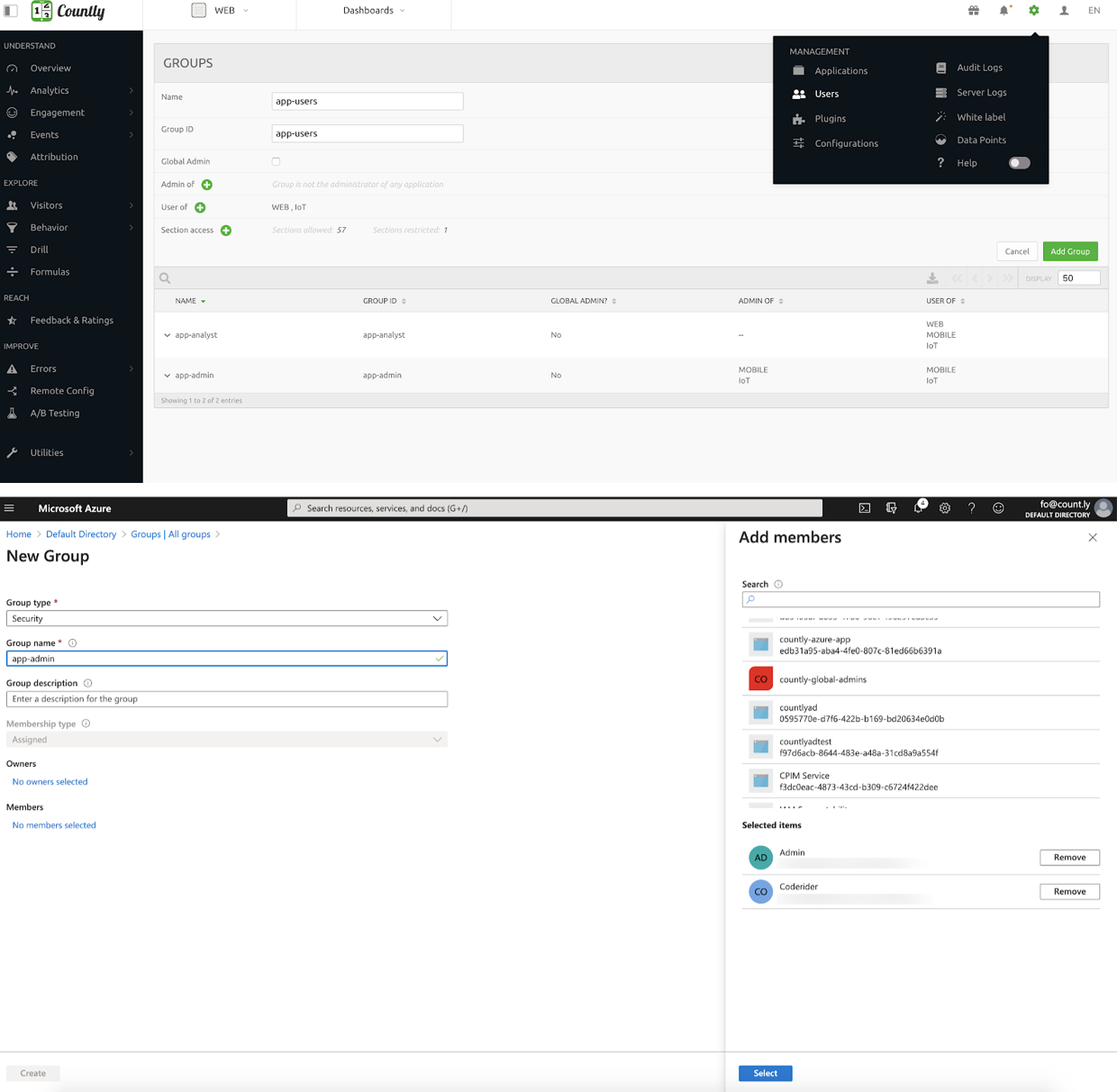The image size is (1117, 1092).
Task: Open the Azure hamburger portal menu
Action: tap(10, 508)
